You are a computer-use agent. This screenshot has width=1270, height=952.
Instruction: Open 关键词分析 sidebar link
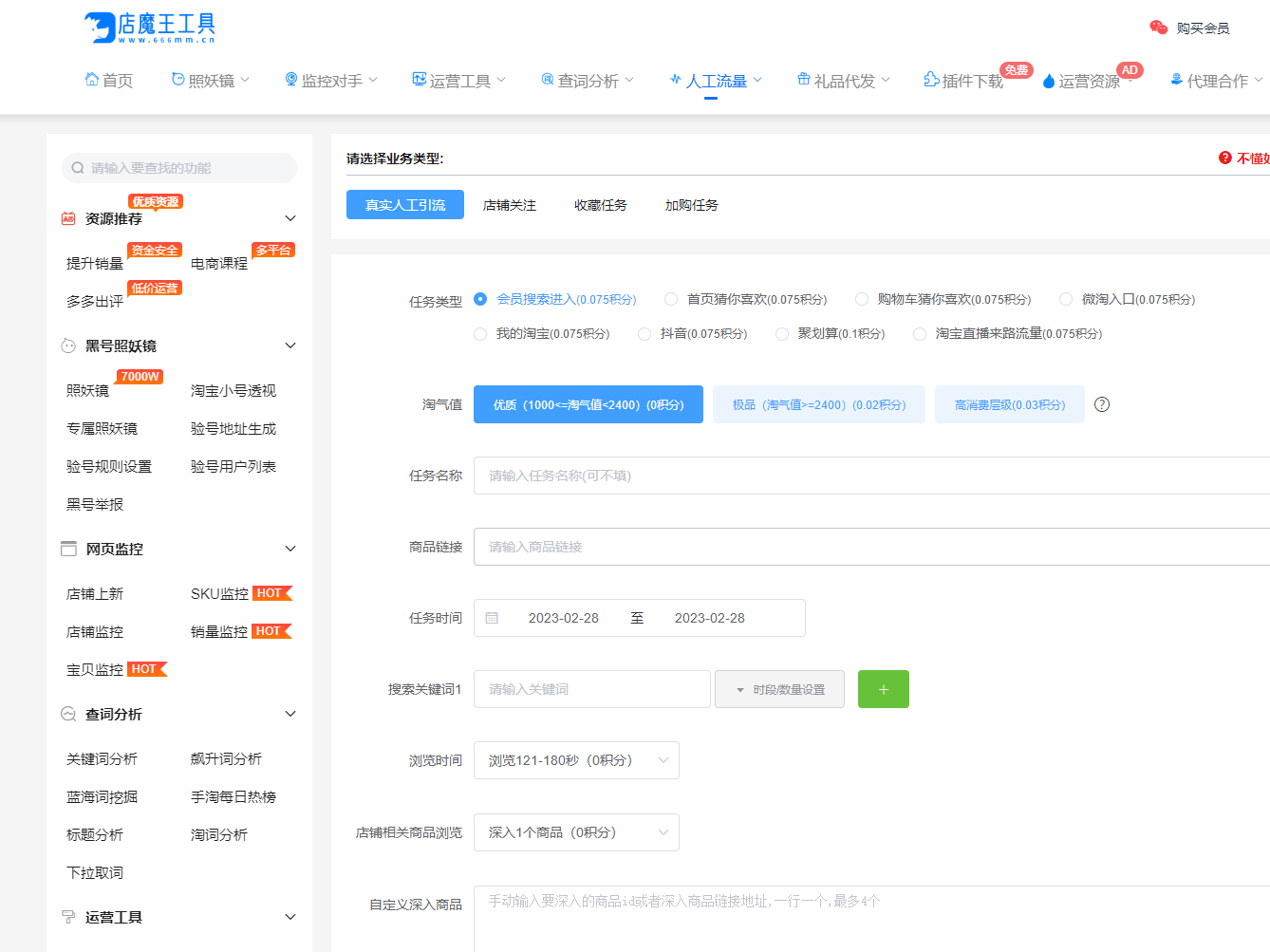point(103,758)
